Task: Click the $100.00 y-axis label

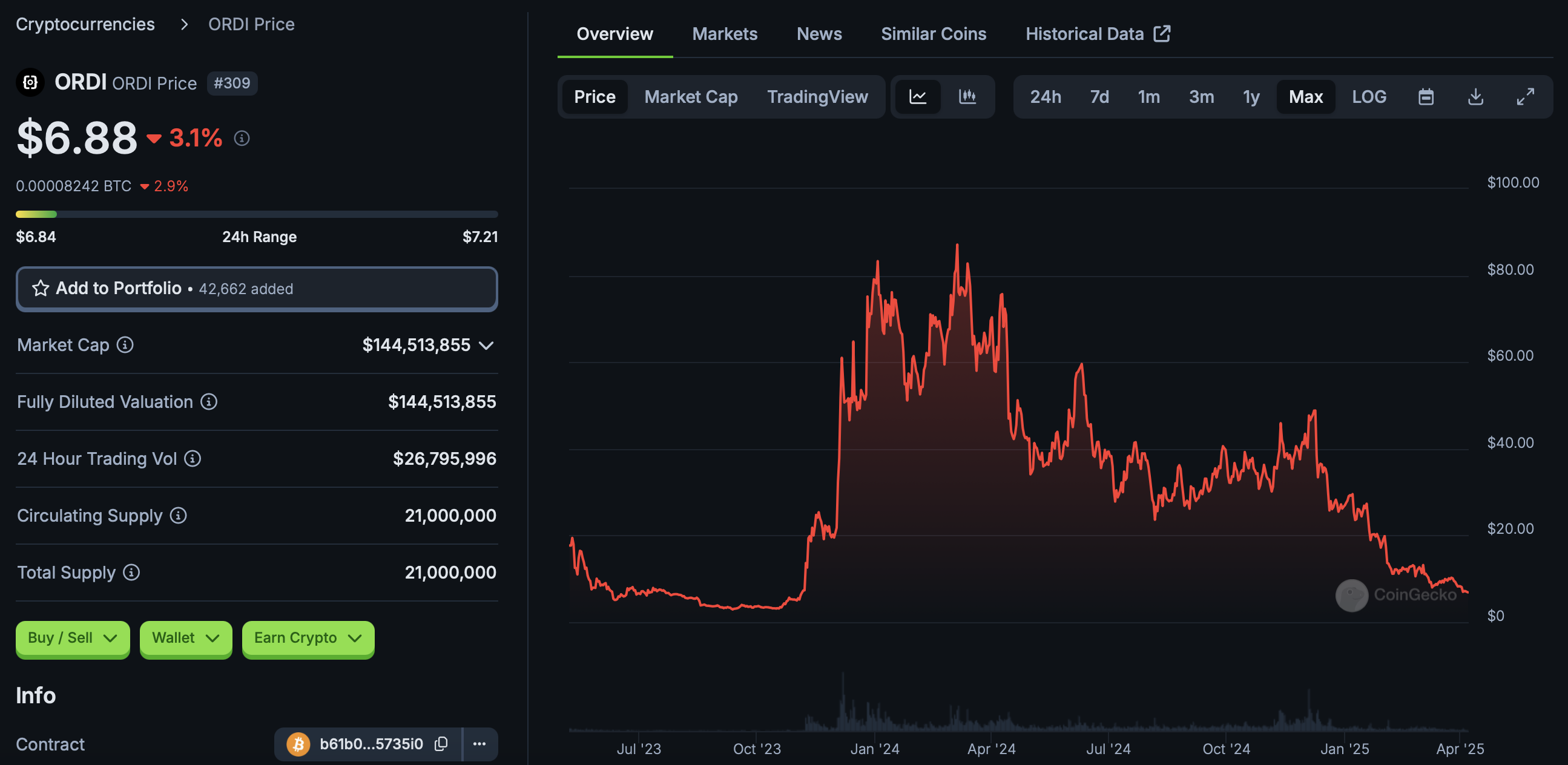Action: pos(1513,183)
